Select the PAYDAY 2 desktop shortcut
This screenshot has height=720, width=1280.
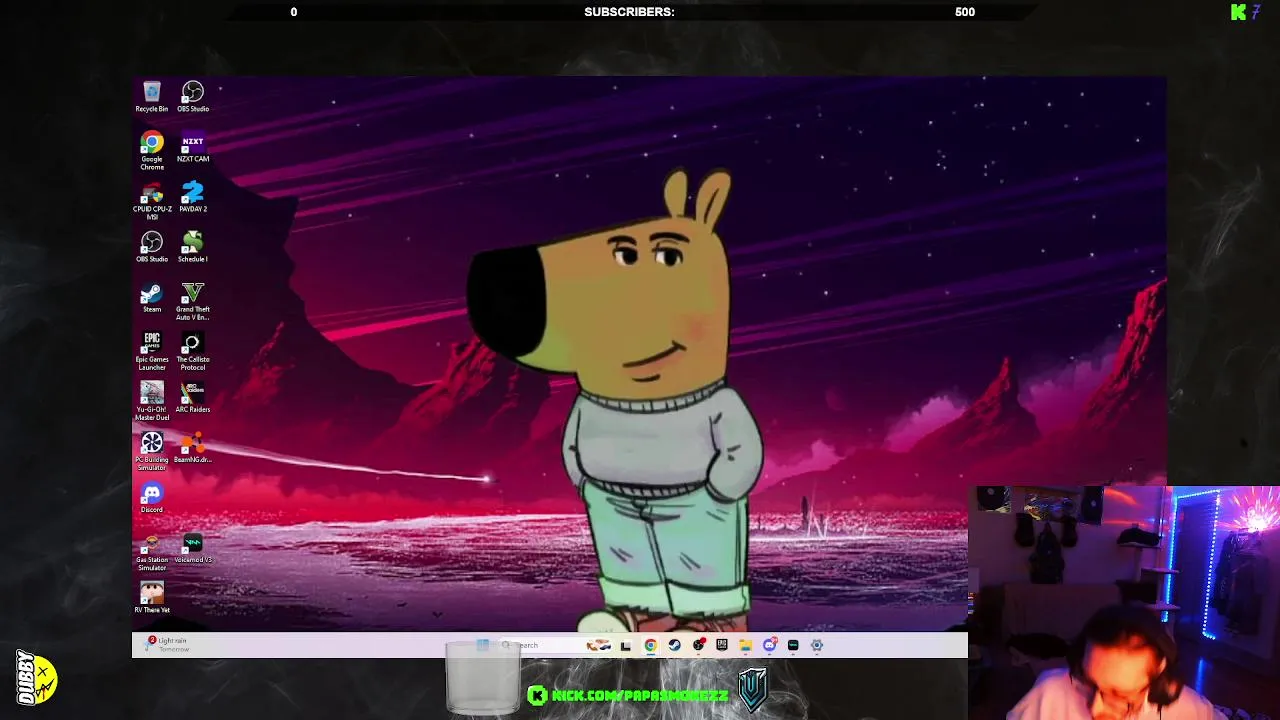[x=193, y=198]
